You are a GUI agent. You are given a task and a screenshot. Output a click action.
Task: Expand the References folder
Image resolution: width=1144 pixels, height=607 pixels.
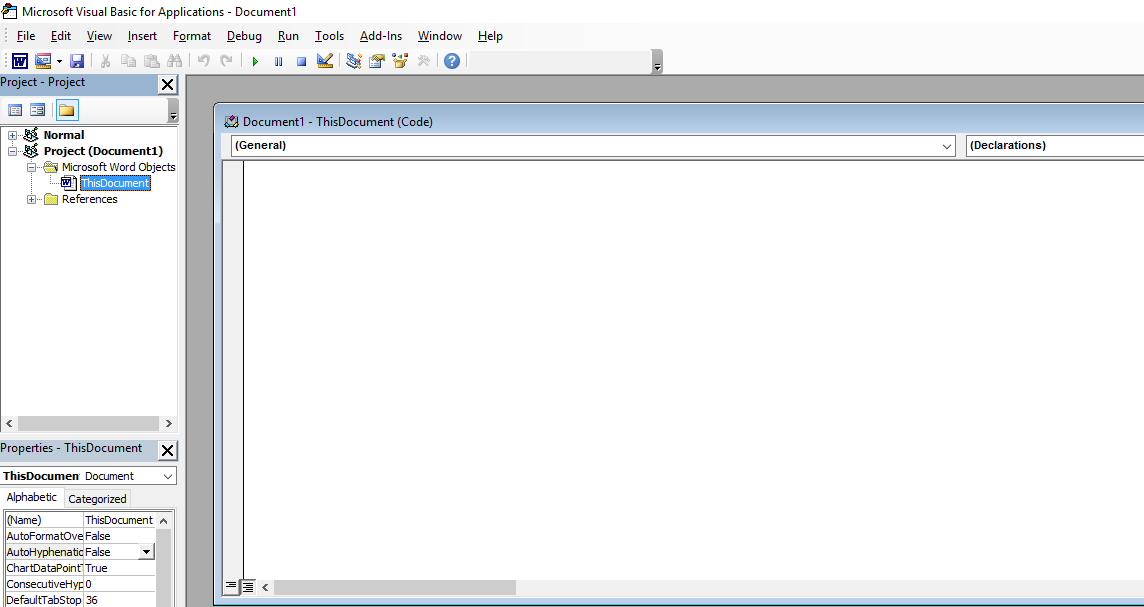31,200
